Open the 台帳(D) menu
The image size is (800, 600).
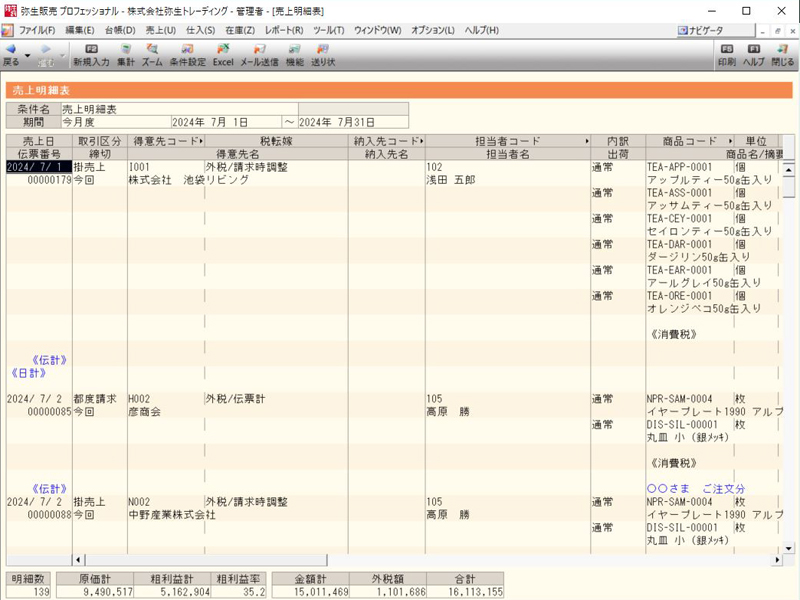(120, 31)
